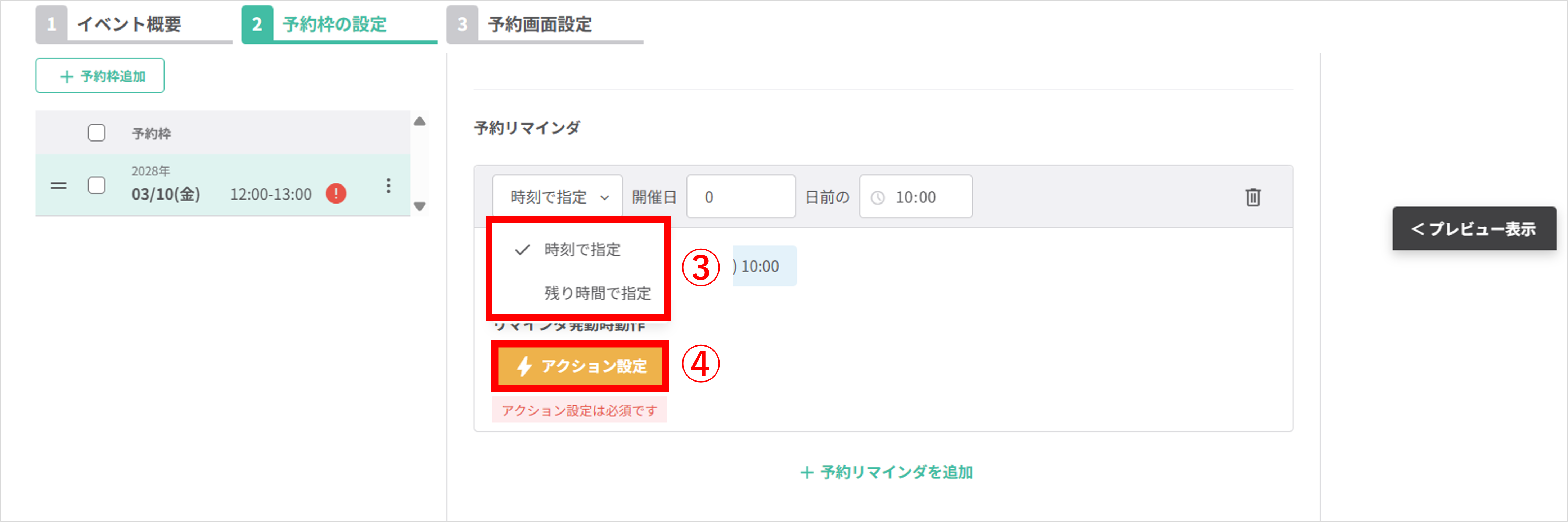Screen dimensions: 1568x522
Task: Click the 開催日 days-before number field
Action: pos(741,197)
